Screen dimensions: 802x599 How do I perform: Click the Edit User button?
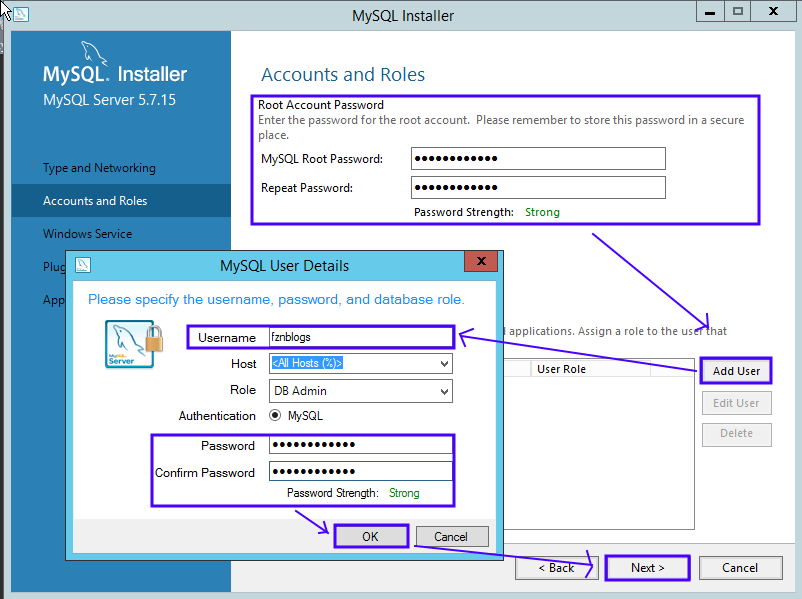736,403
